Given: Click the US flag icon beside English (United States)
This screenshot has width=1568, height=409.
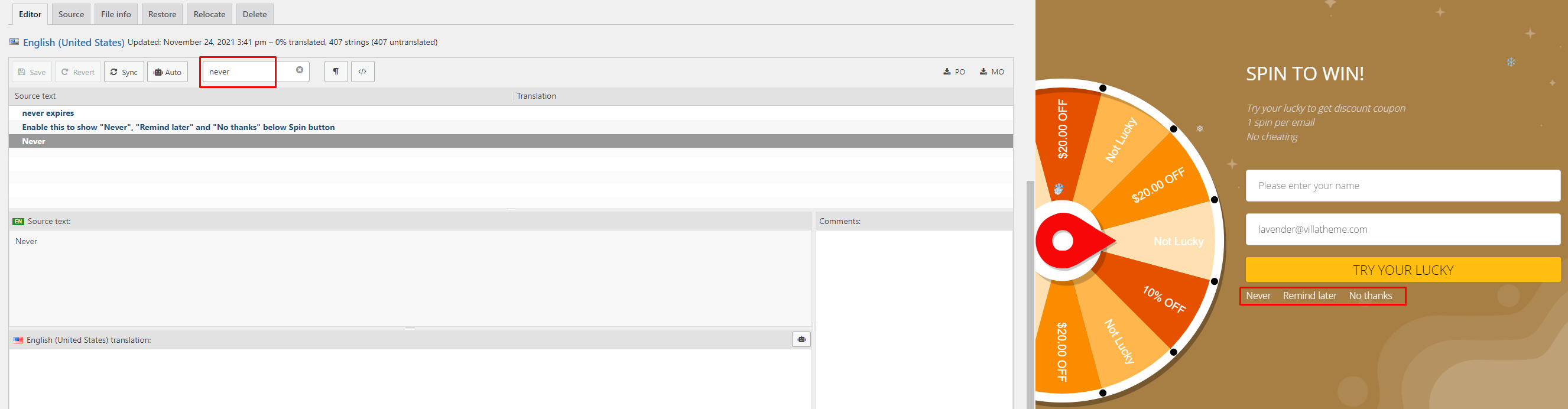Looking at the screenshot, I should point(14,42).
